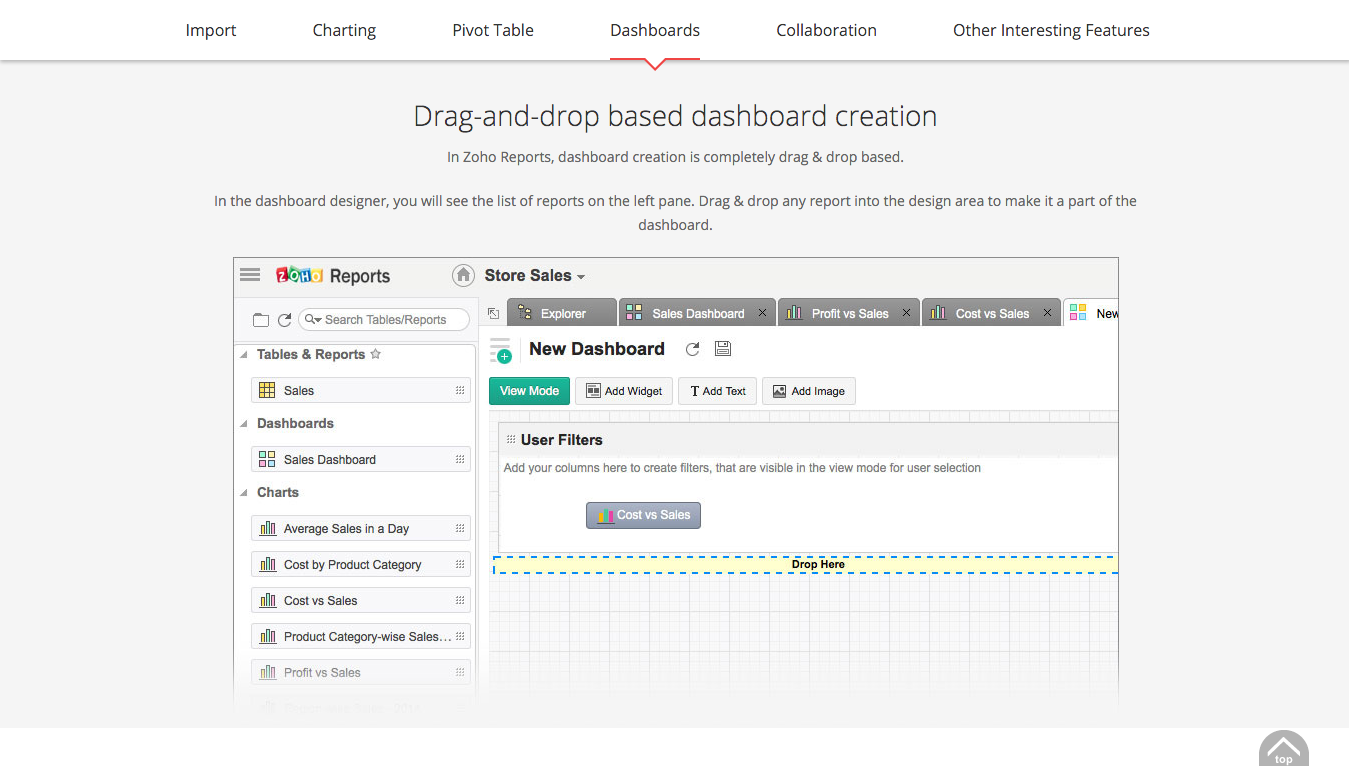Click the pane collapse icon before Explorer tab
The height and width of the screenshot is (768, 1349).
point(493,314)
